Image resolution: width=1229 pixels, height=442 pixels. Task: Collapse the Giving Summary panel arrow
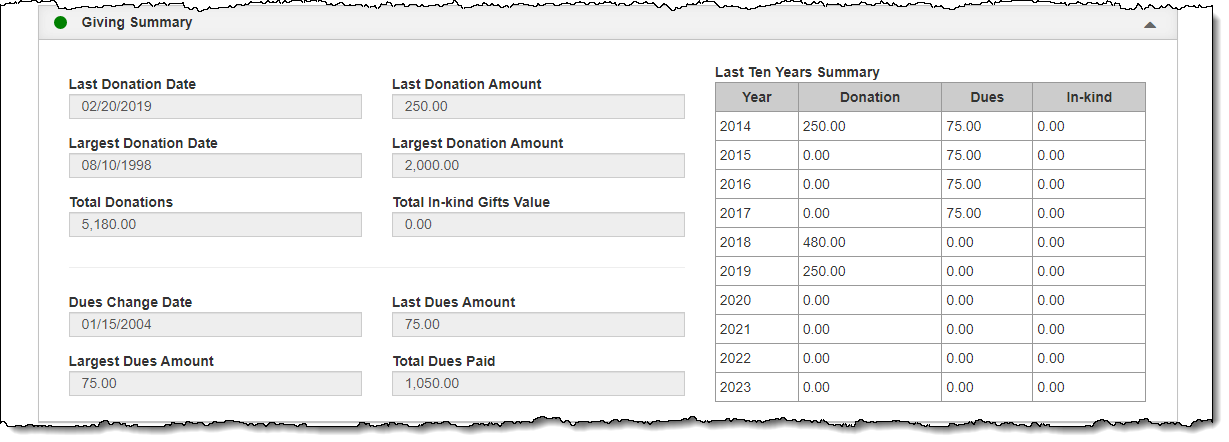pos(1150,24)
